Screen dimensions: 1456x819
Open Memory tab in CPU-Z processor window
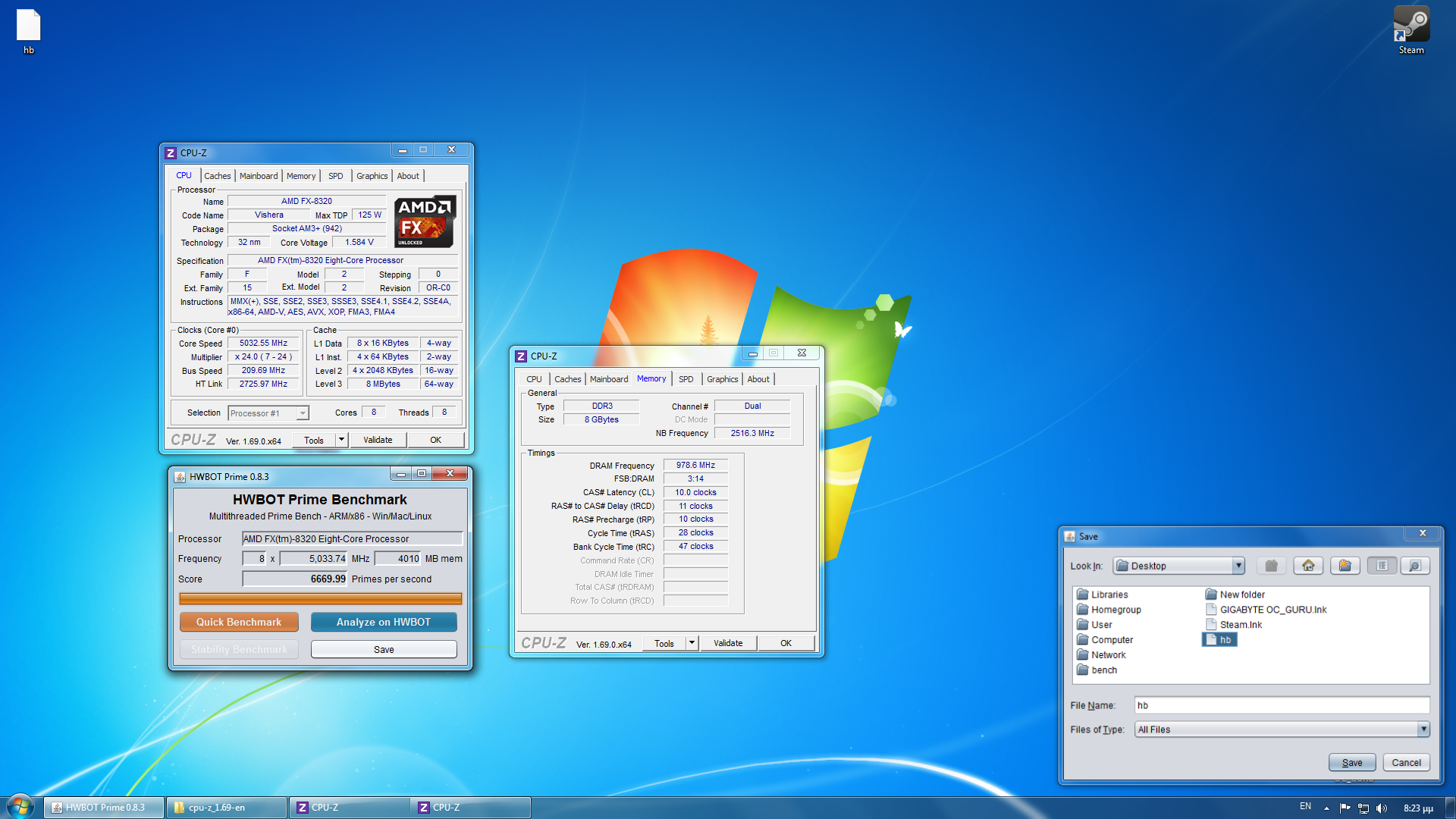click(301, 176)
